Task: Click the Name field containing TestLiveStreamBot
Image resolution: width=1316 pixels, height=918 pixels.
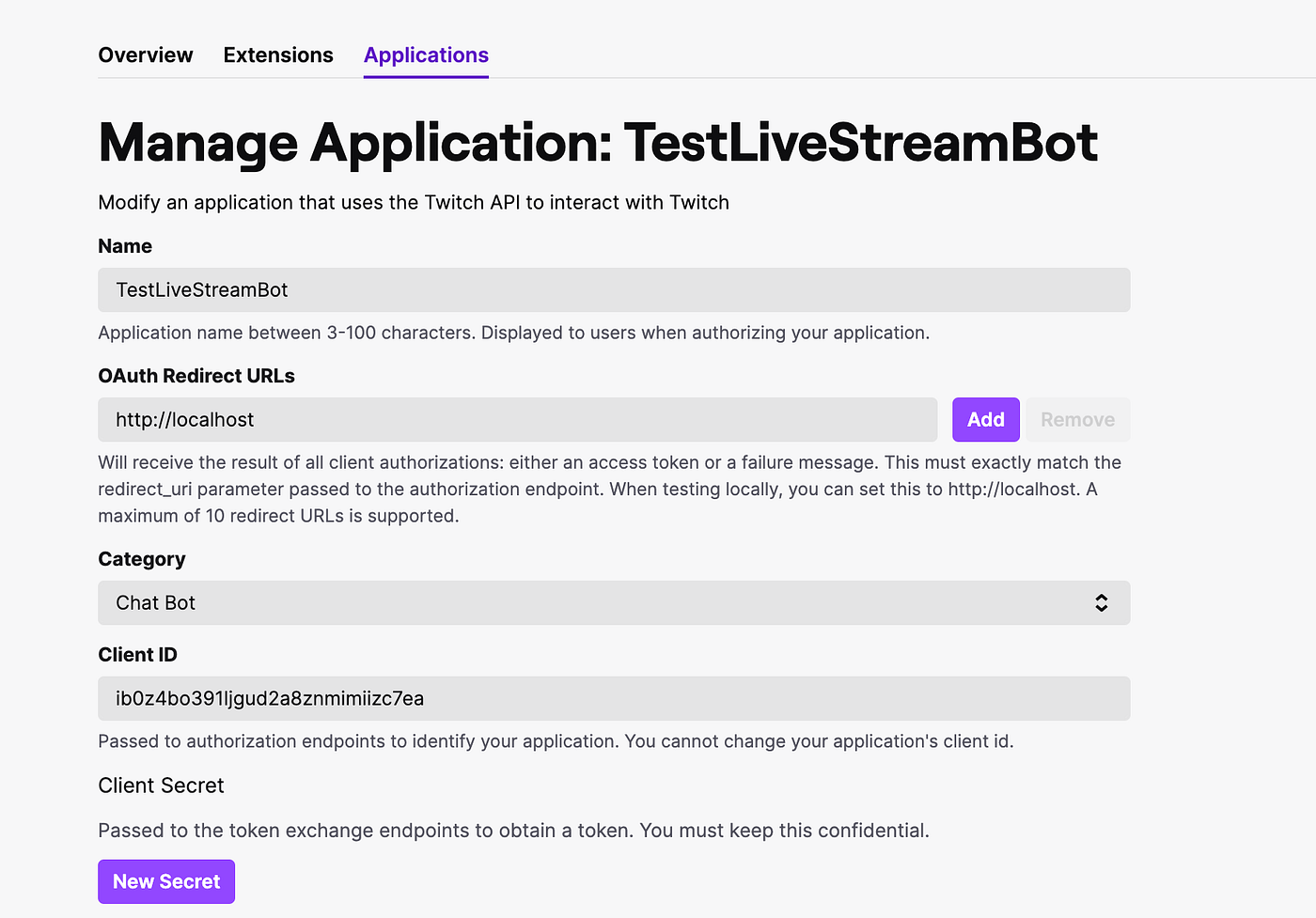Action: coord(613,290)
